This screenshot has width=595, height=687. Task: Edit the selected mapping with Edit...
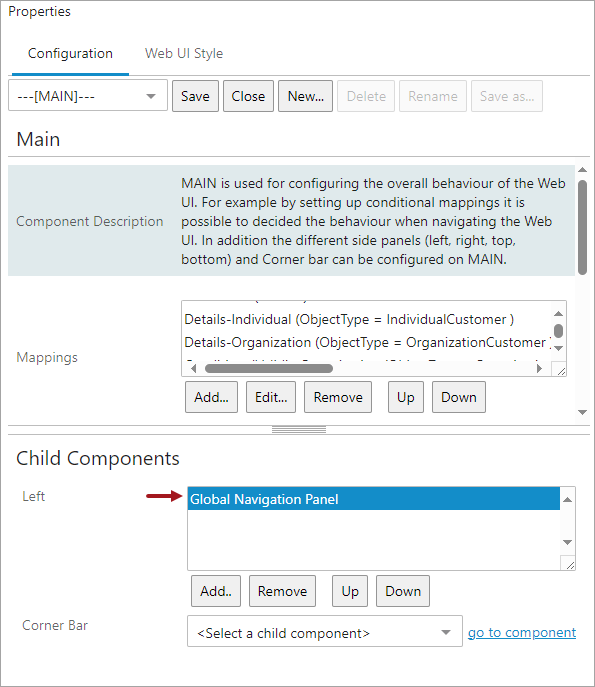pyautogui.click(x=271, y=397)
